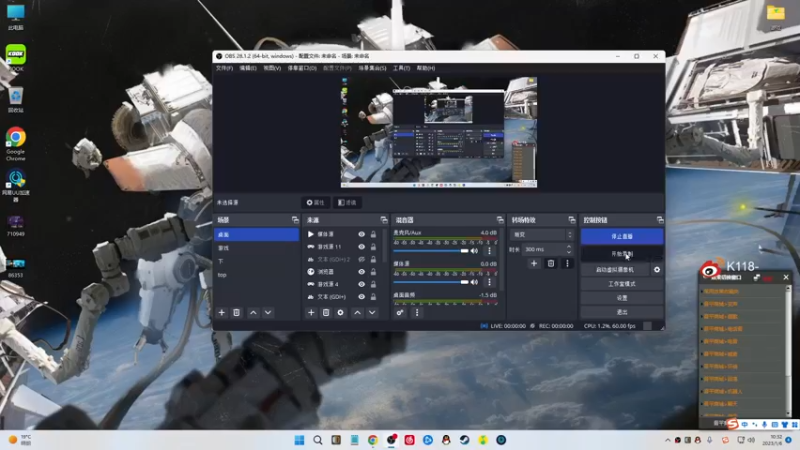Open the 帮助(H) menu
This screenshot has width=800, height=450.
[x=426, y=68]
